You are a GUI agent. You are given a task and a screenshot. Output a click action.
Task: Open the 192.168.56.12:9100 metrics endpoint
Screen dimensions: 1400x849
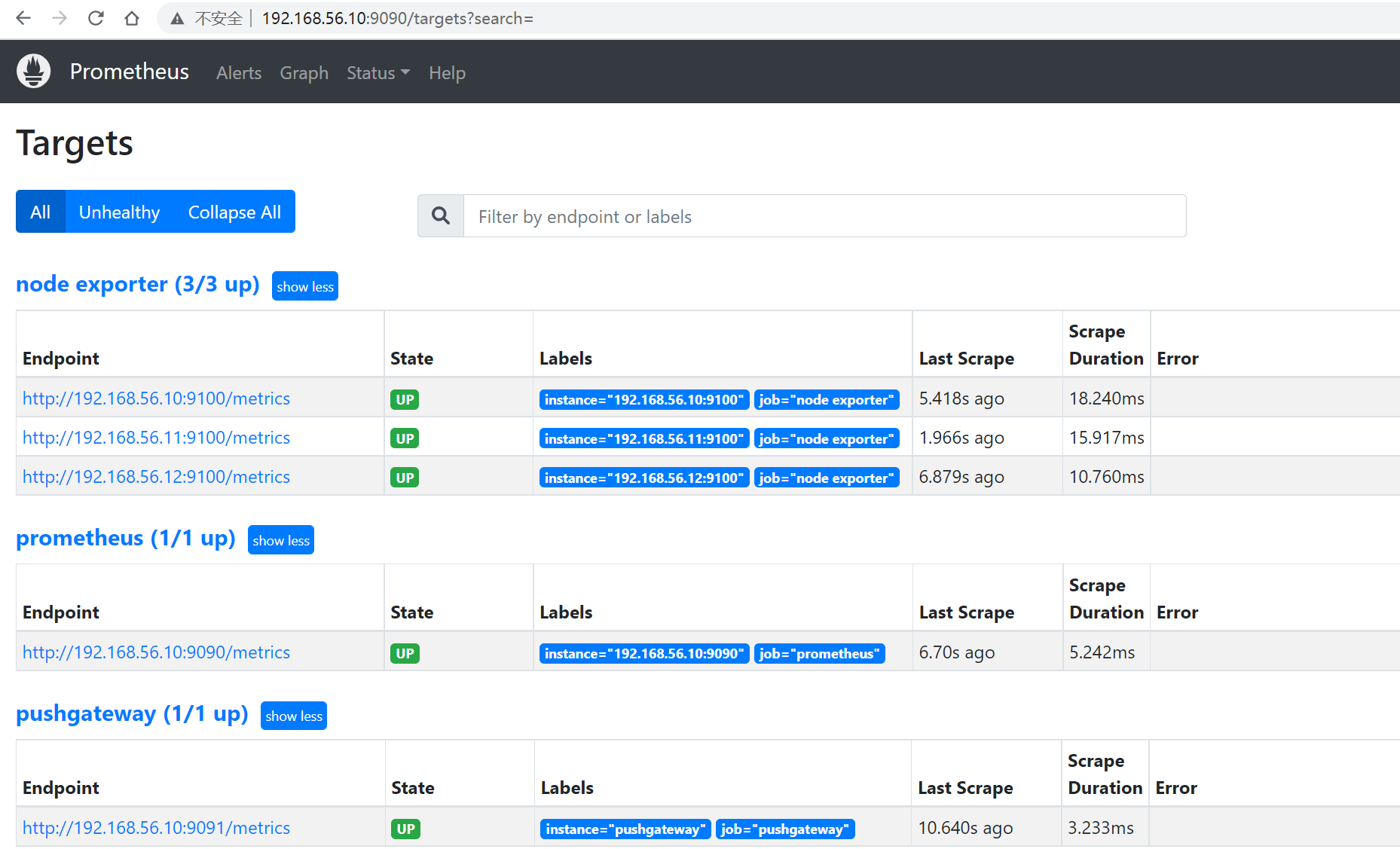(x=156, y=477)
